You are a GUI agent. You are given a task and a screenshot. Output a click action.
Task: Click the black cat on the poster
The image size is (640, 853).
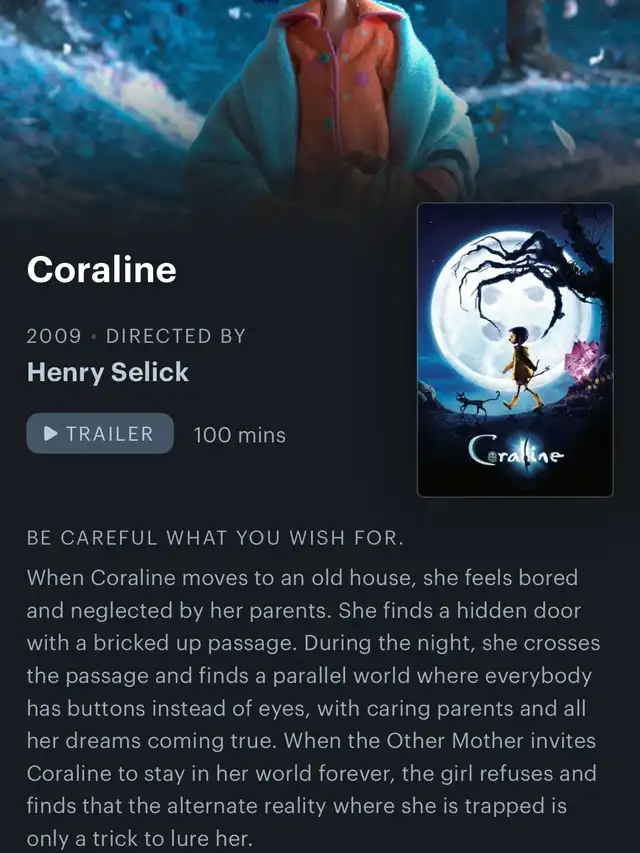[477, 403]
